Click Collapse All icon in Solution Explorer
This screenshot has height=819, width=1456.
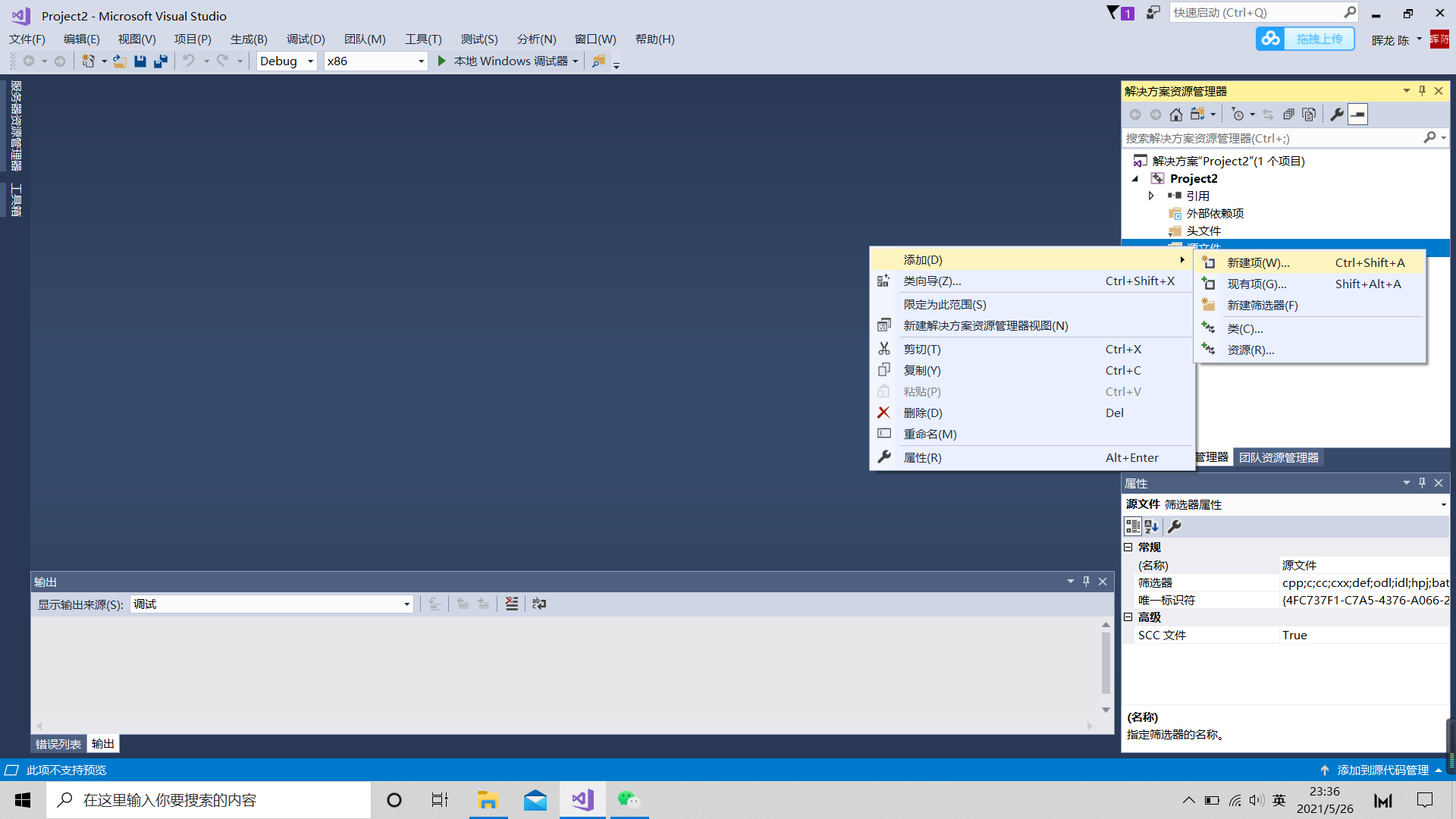pyautogui.click(x=1288, y=115)
